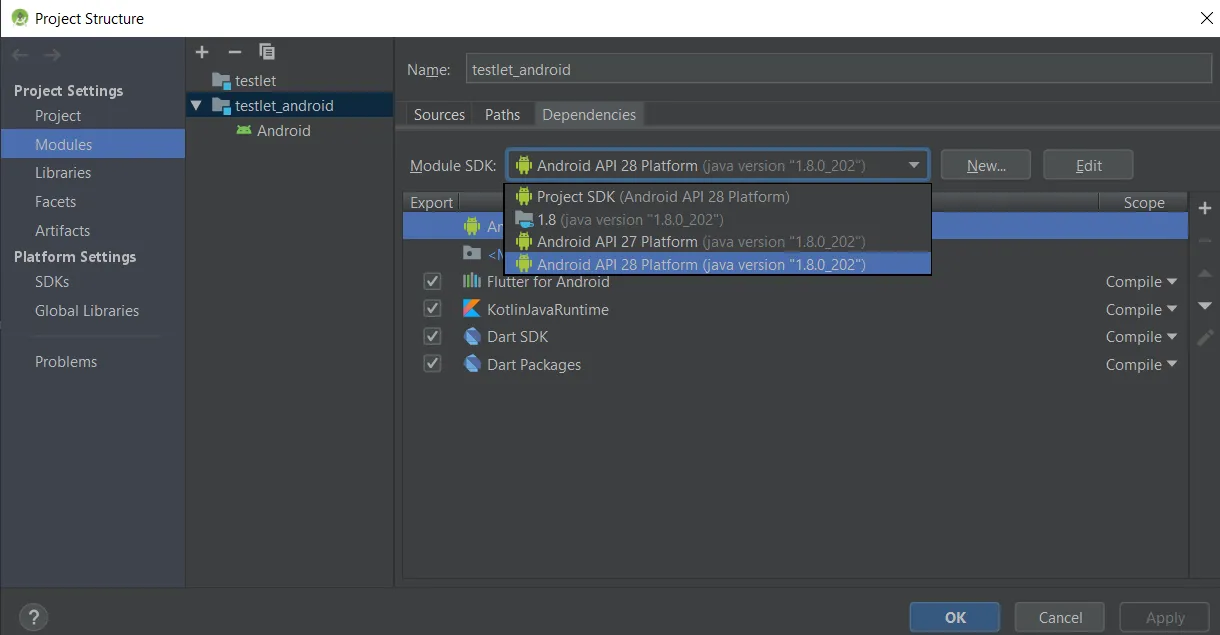Remove selected module with minus icon
This screenshot has height=635, width=1220.
[x=235, y=52]
